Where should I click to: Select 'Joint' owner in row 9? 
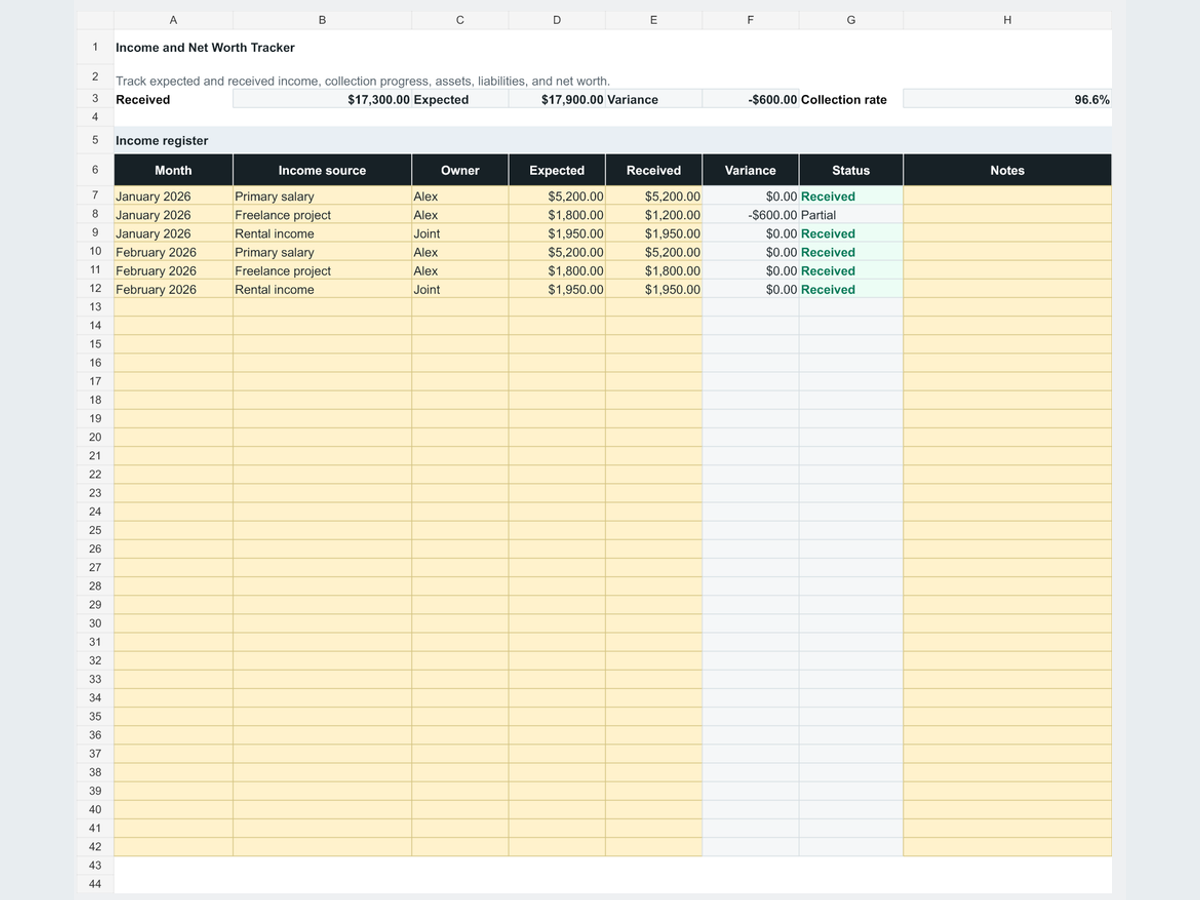pos(460,233)
